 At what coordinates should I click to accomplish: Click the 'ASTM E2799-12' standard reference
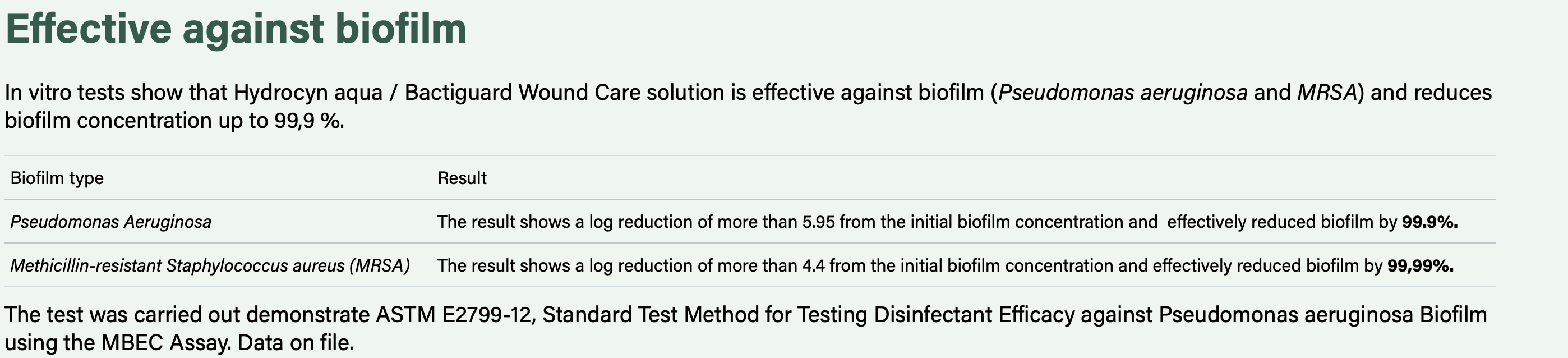(455, 315)
